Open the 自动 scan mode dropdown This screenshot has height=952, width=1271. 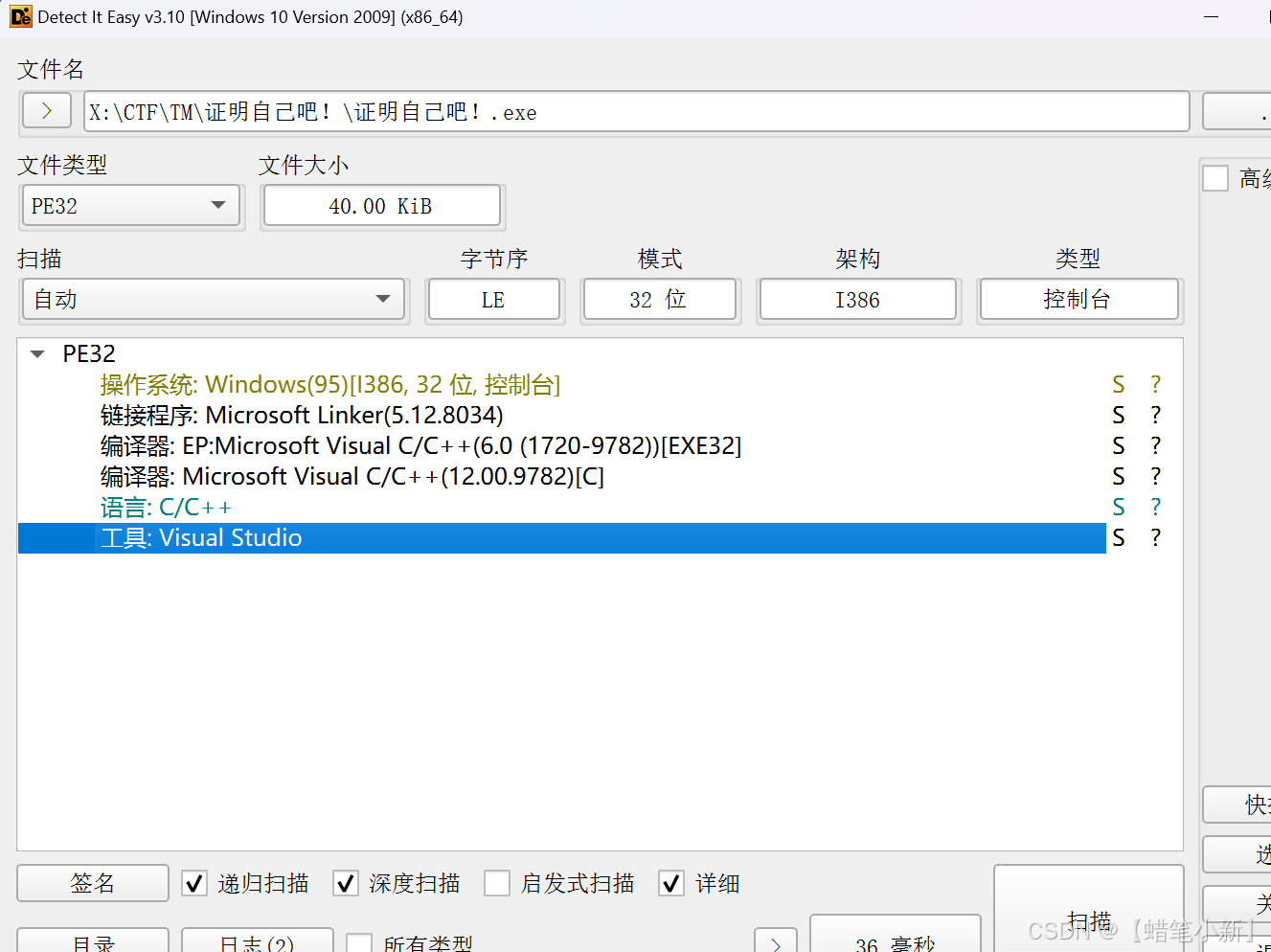(x=214, y=300)
